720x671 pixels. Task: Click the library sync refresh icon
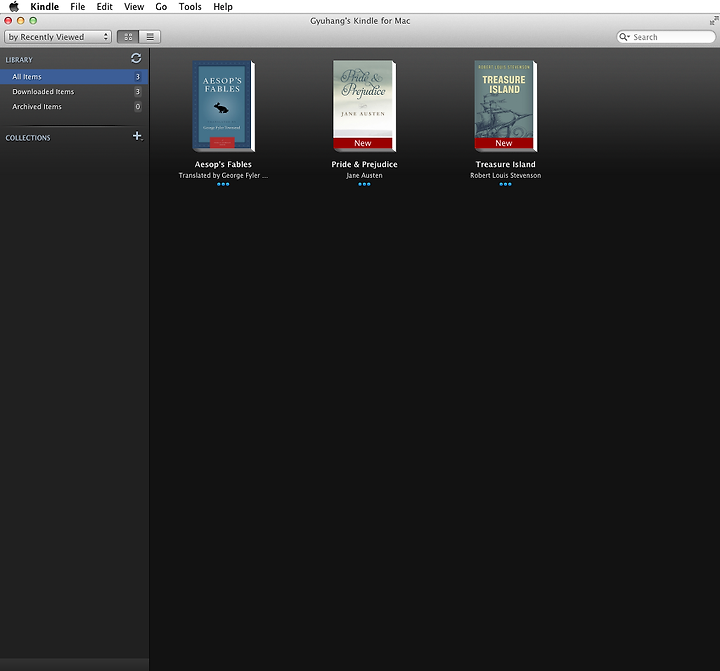[x=136, y=58]
